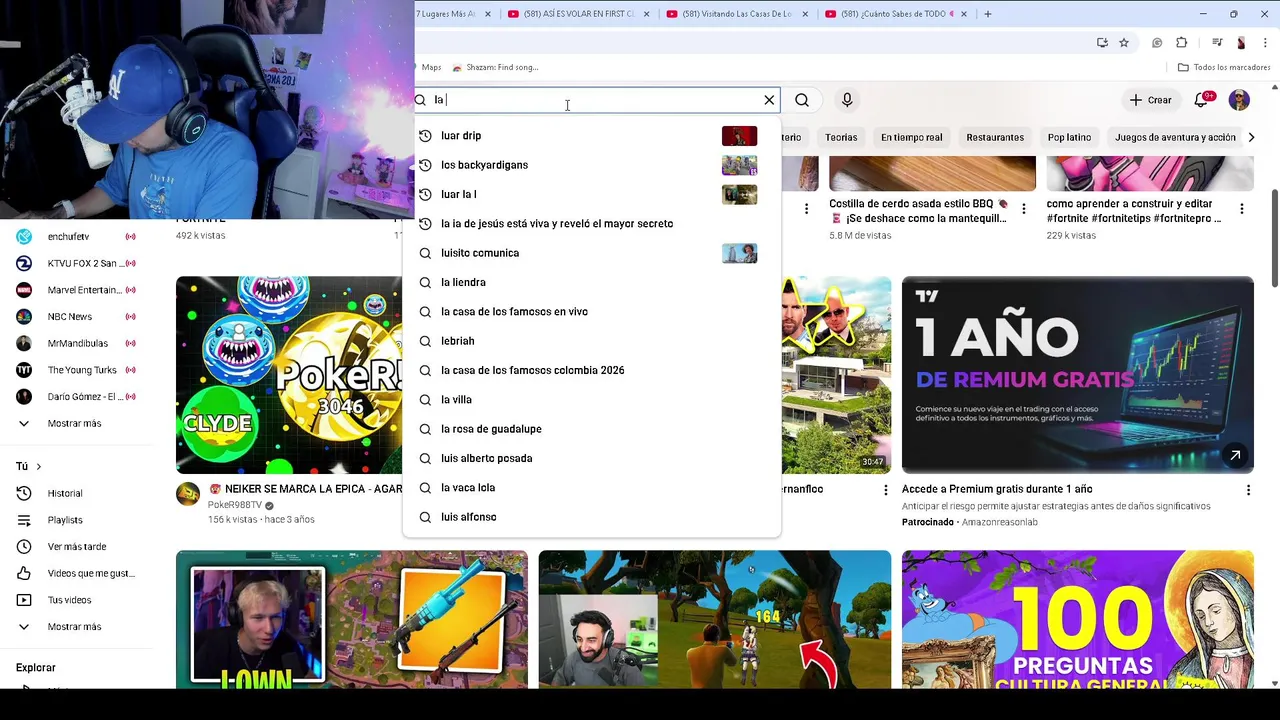Open The Young Turks subscription
The height and width of the screenshot is (720, 1280).
pos(77,370)
